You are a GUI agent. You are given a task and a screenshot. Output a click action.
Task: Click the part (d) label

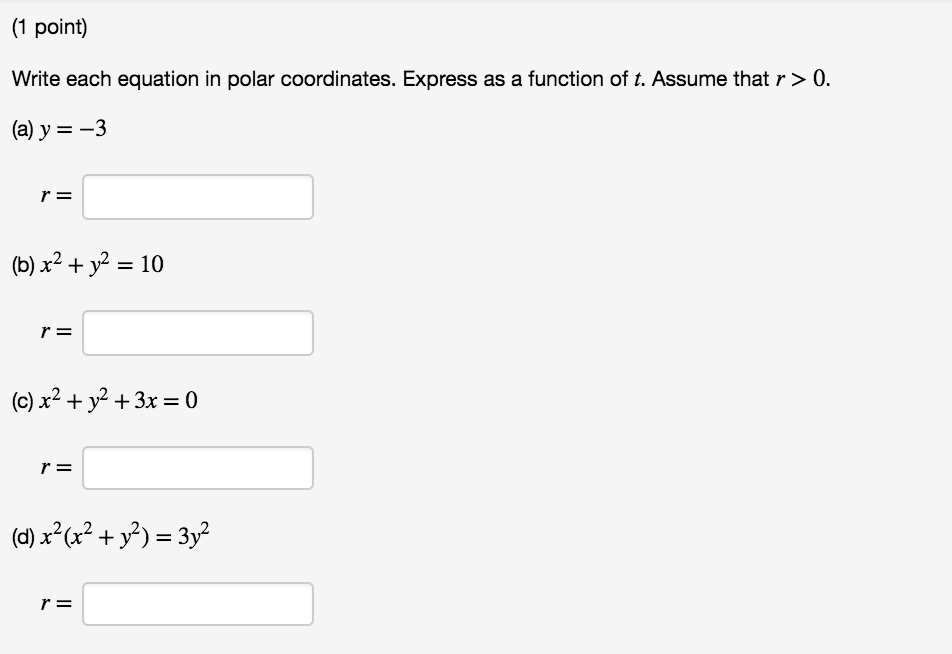[22, 535]
